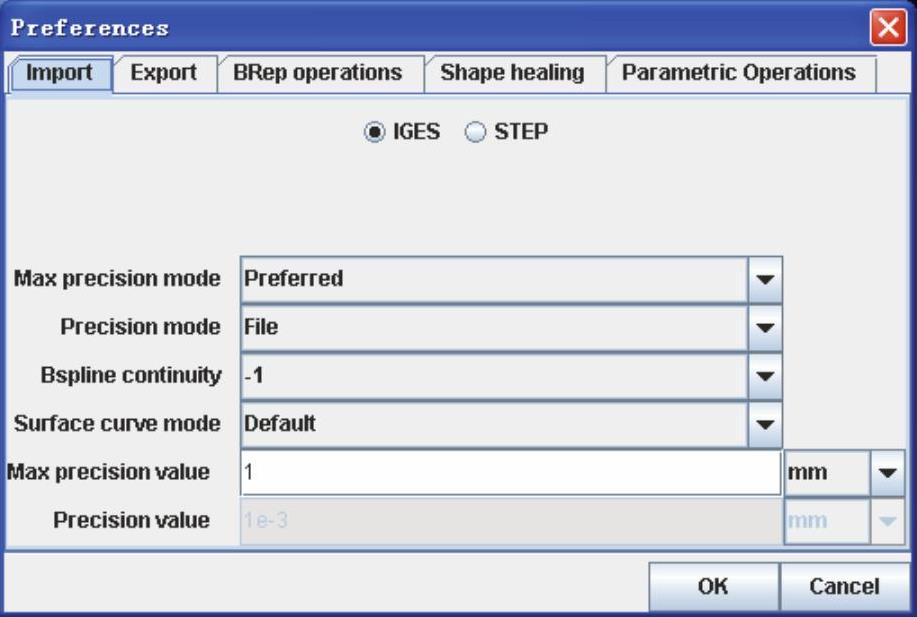Click the Default surface curve mode box
This screenshot has width=917, height=617.
494,423
